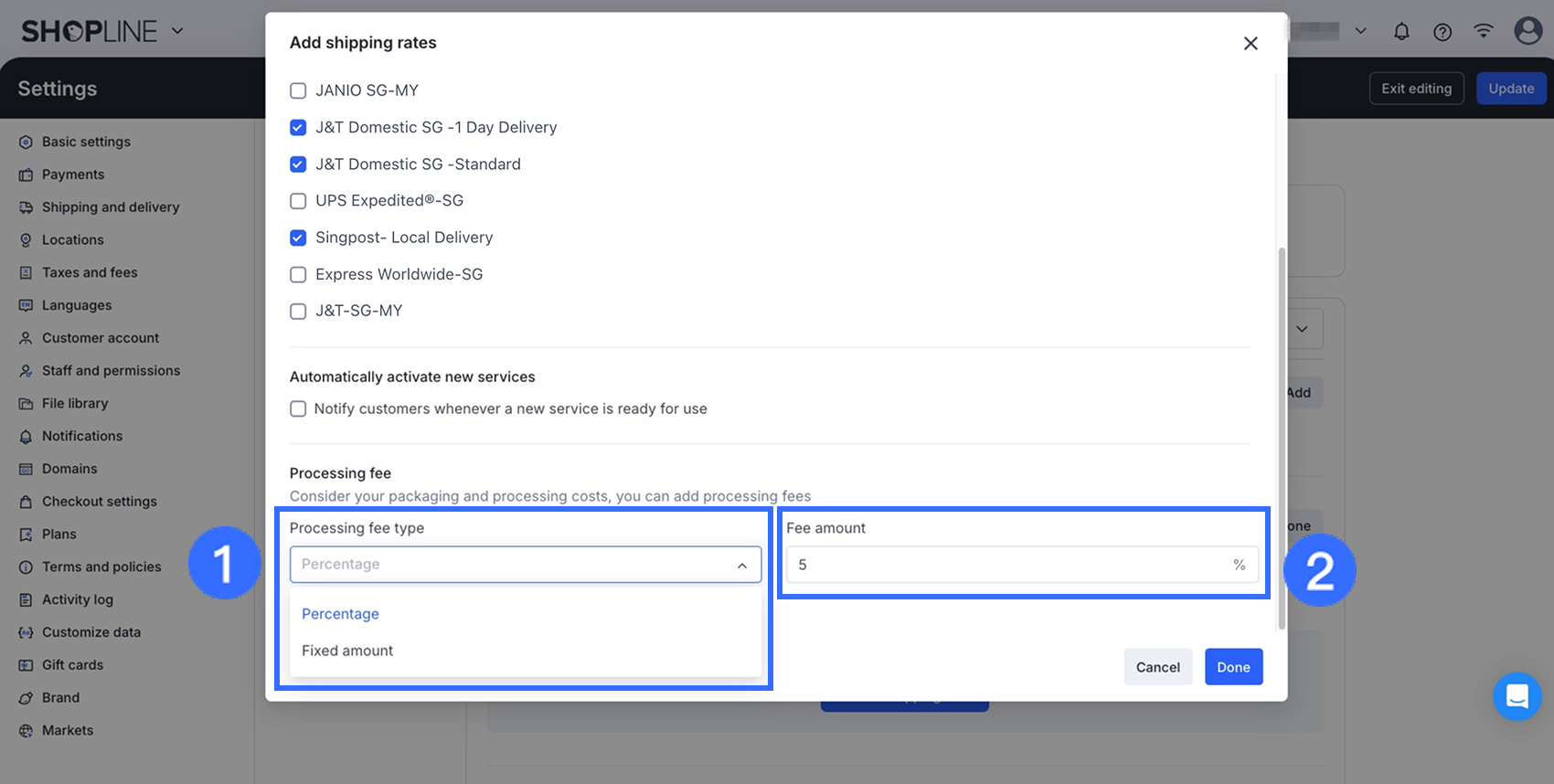Open Shipping and delivery settings
The image size is (1554, 784).
pyautogui.click(x=111, y=207)
